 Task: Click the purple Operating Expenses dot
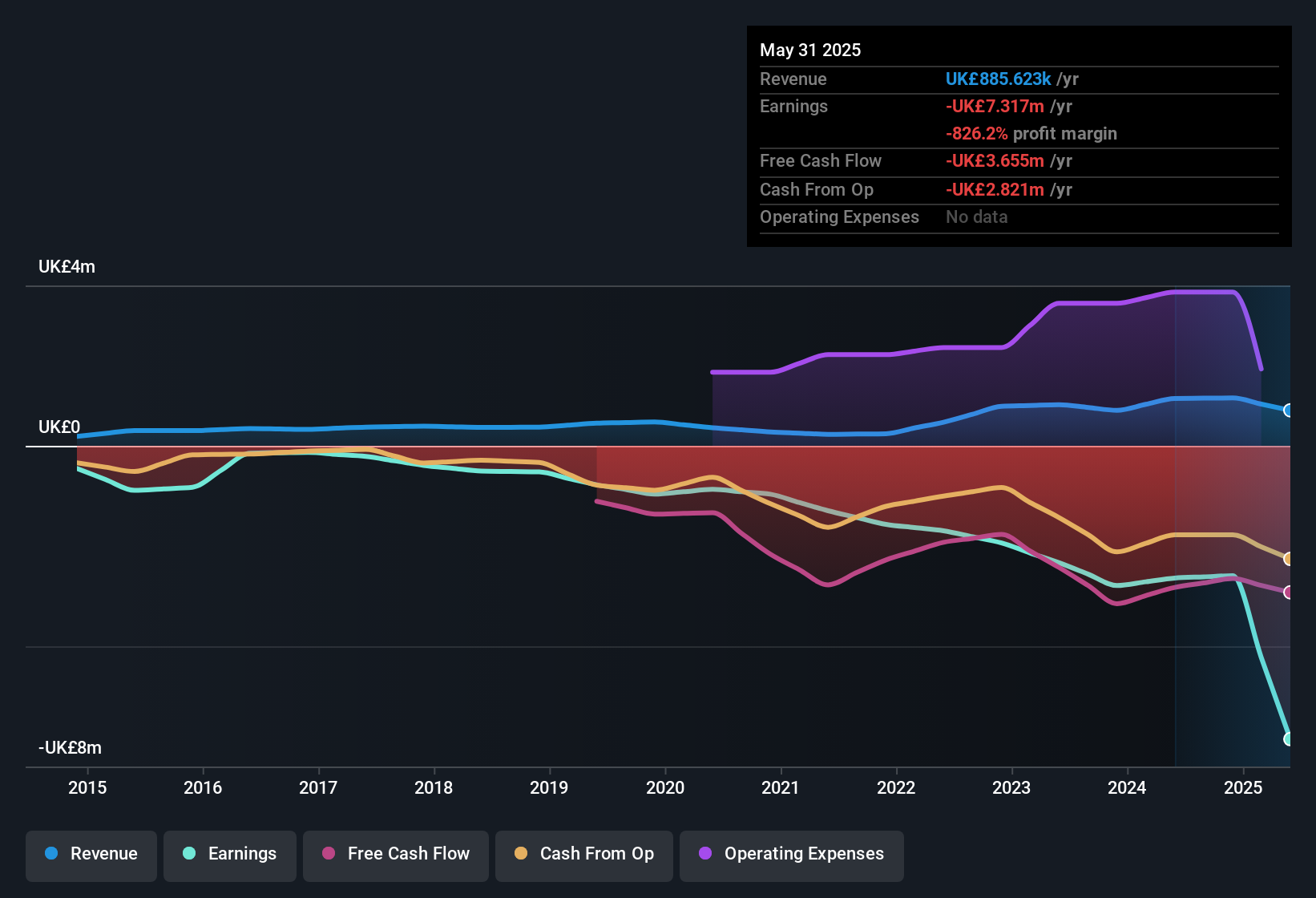pos(705,854)
